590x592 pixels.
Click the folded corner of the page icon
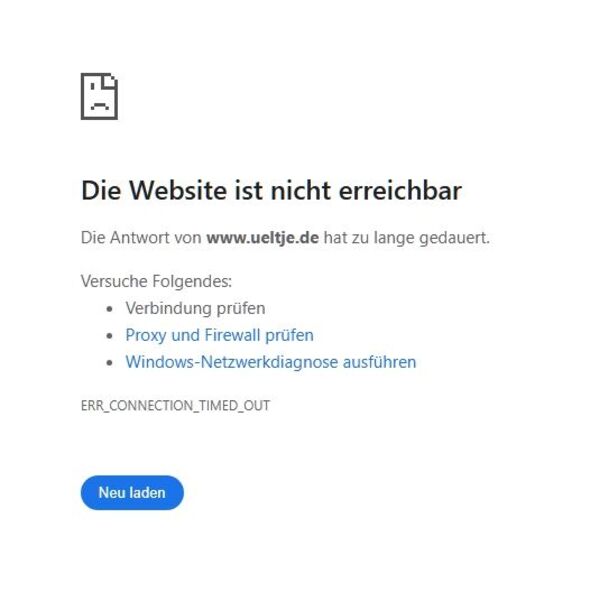(110, 80)
